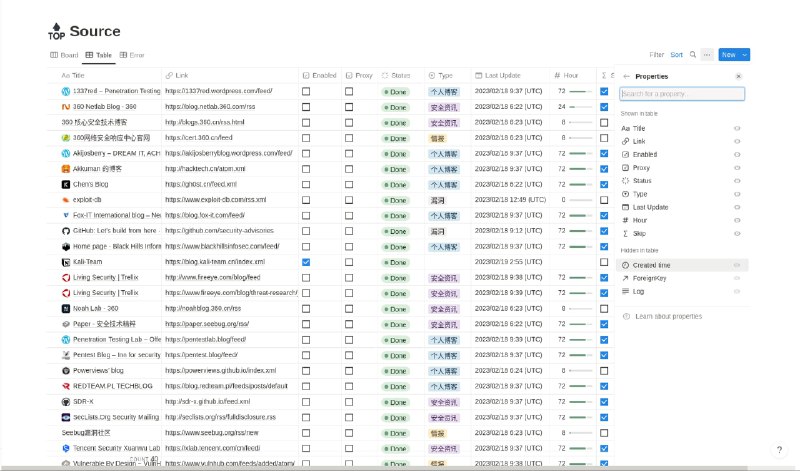
Task: Click the Powerviews' blog row icon
Action: point(66,370)
